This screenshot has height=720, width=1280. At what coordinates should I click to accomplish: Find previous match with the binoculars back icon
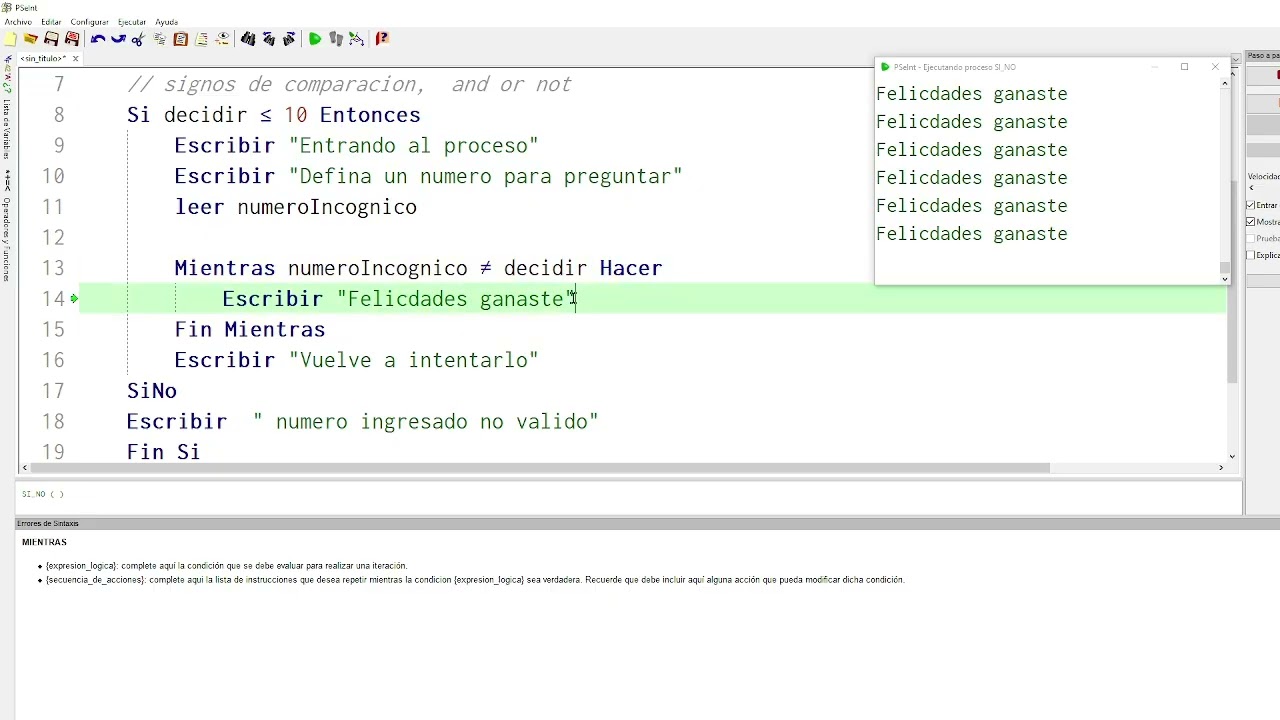[x=268, y=39]
